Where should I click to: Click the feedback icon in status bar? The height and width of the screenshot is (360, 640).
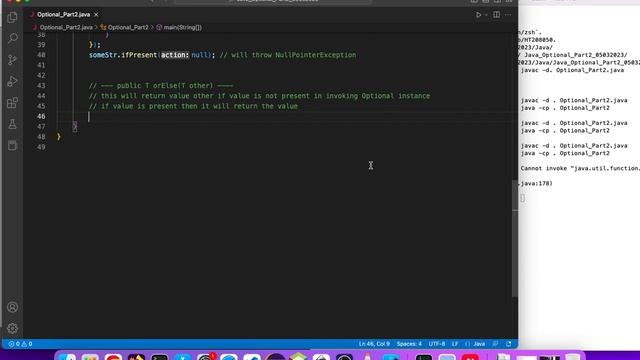(495, 344)
